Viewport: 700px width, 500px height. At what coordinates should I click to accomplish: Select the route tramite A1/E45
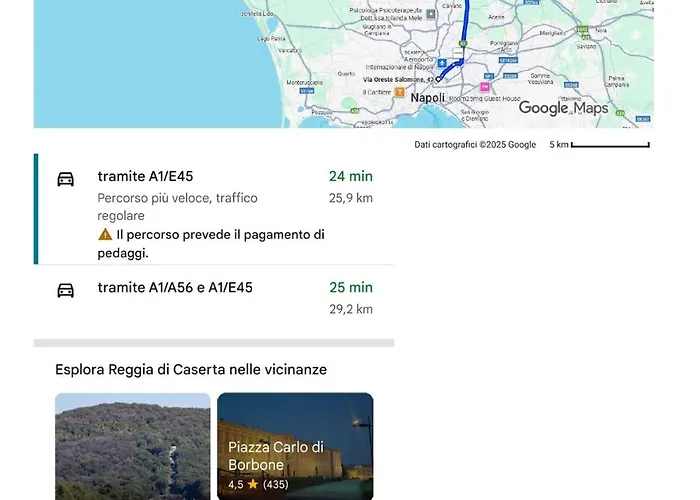tap(214, 209)
